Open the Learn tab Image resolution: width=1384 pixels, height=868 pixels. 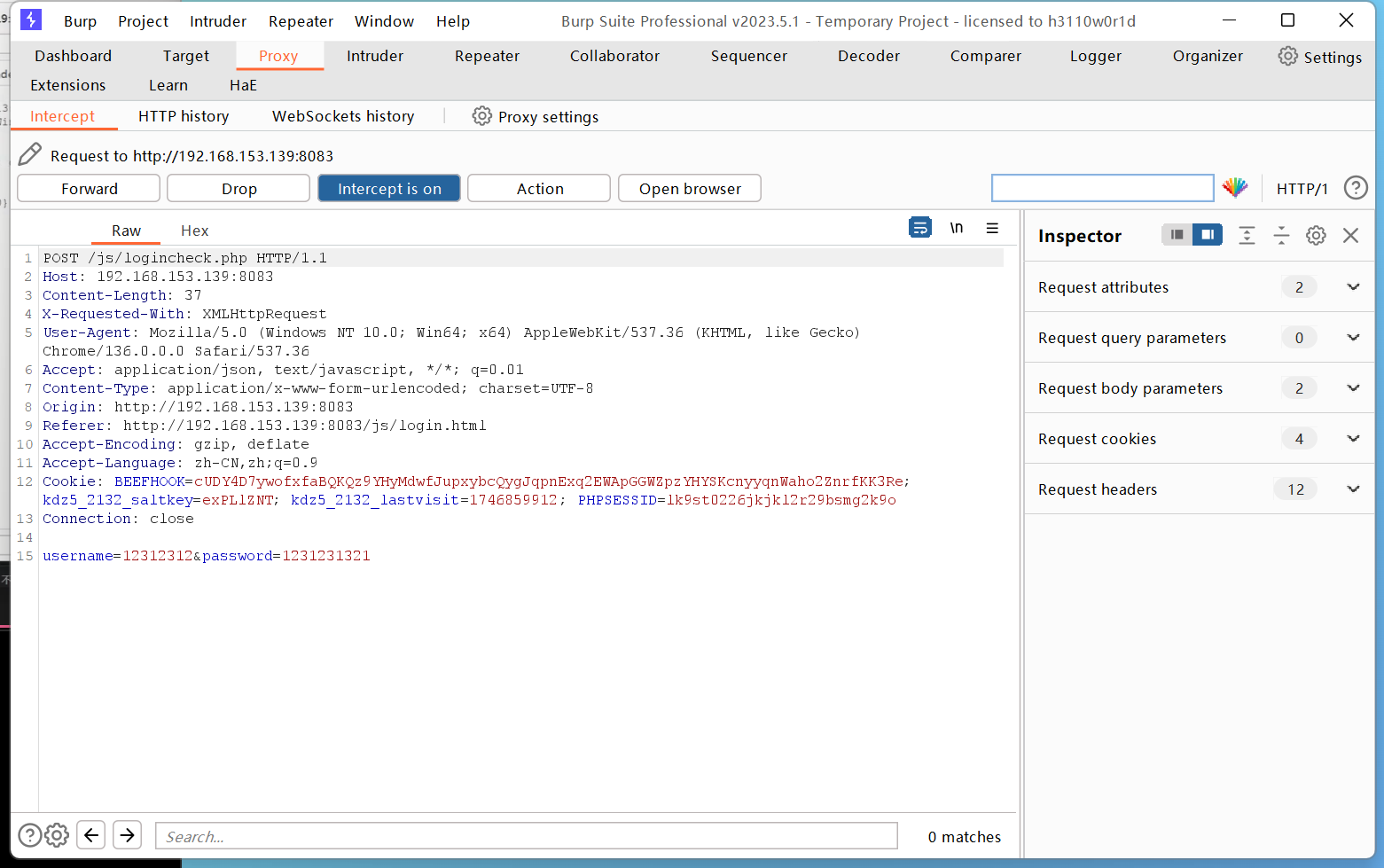point(168,85)
